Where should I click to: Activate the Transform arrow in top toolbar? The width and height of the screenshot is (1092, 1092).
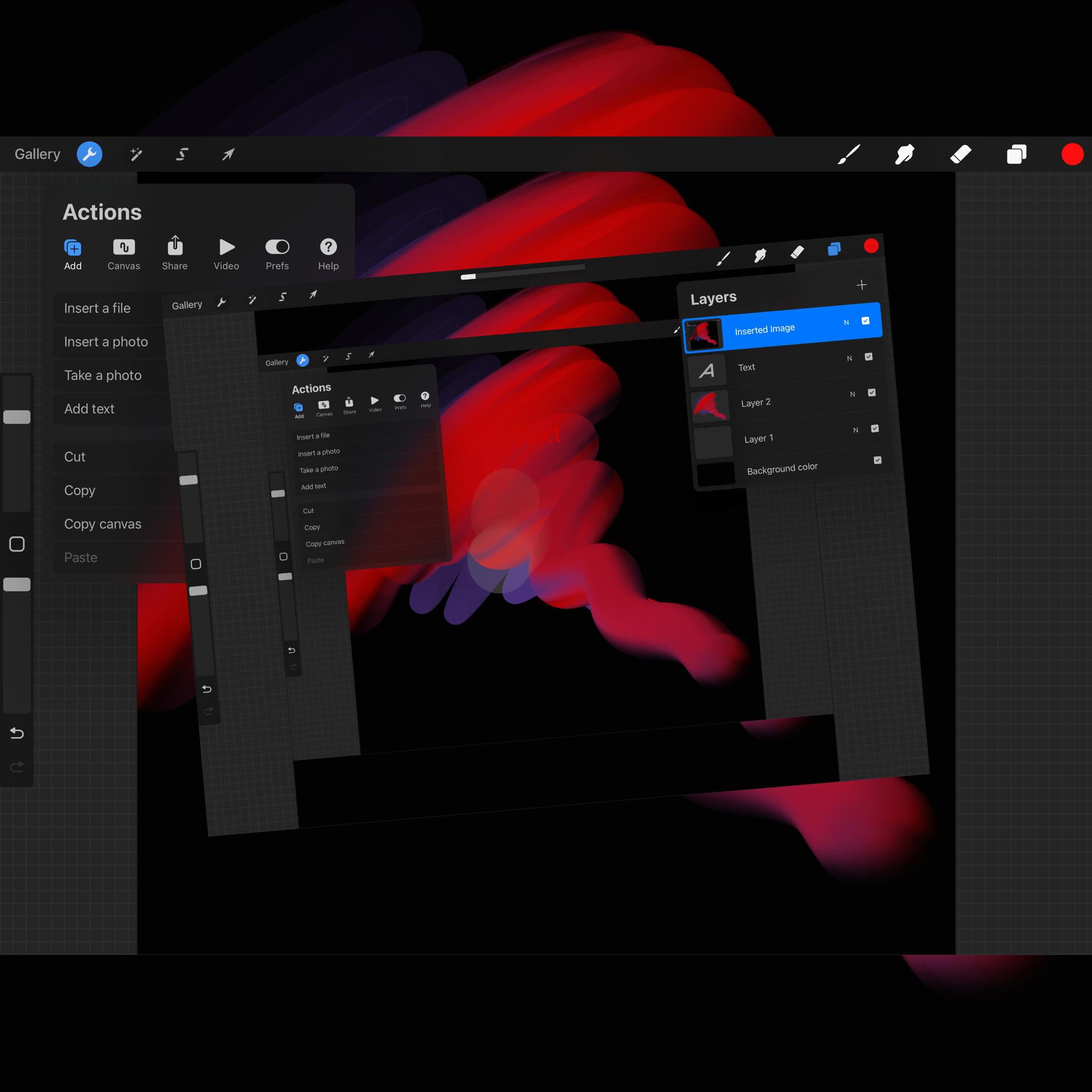tap(228, 154)
